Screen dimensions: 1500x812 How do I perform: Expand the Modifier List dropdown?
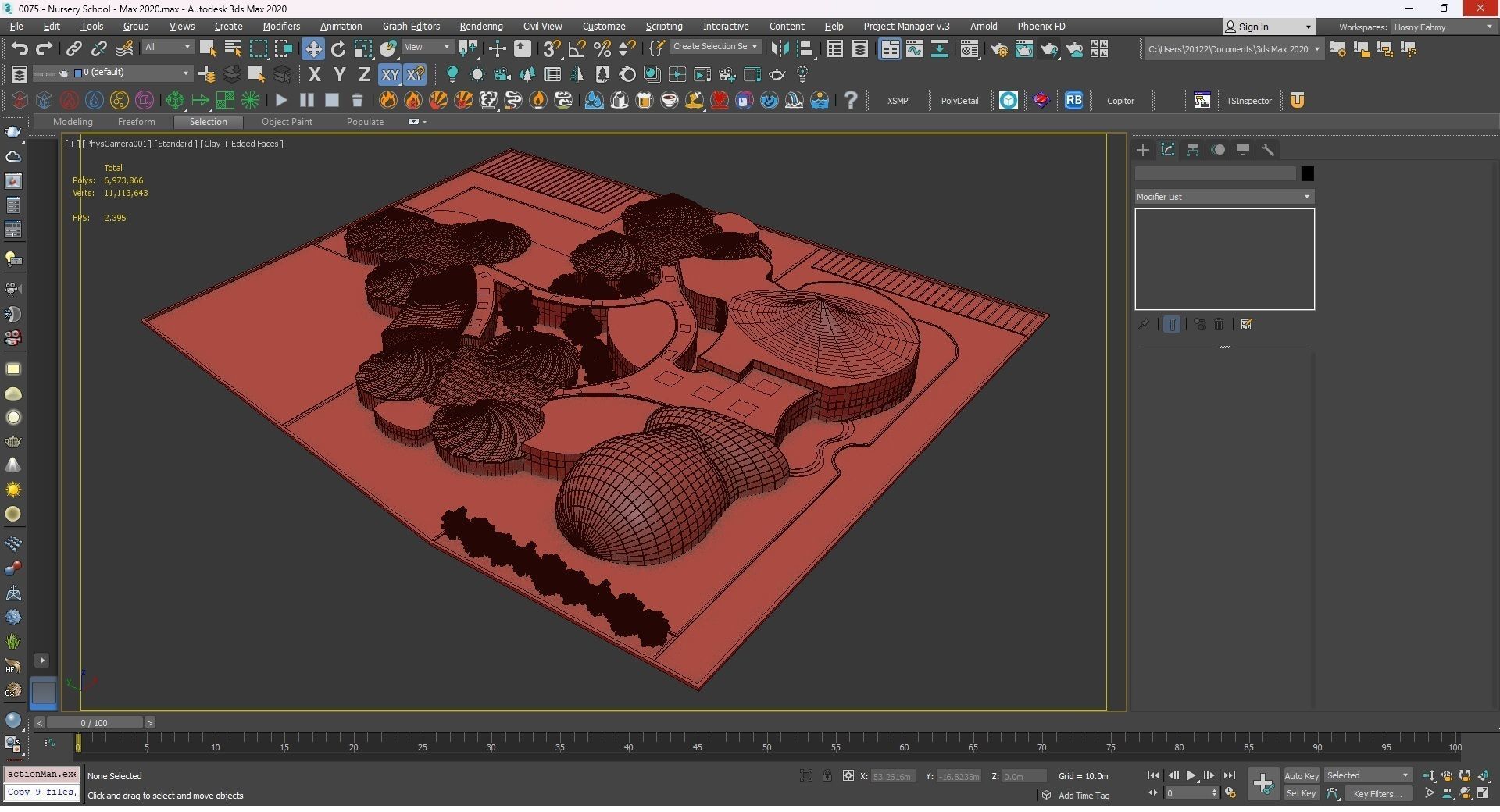[x=1223, y=197]
